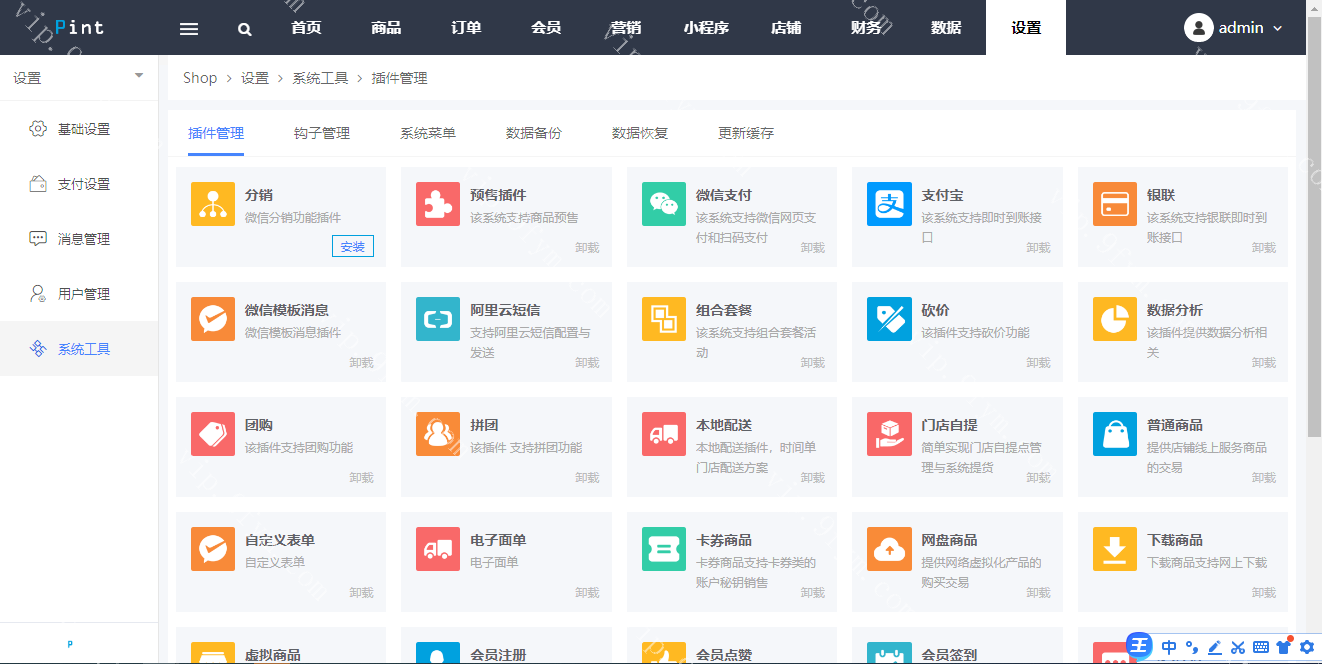Image resolution: width=1322 pixels, height=664 pixels.
Task: Expand the admin user dropdown
Action: pyautogui.click(x=1233, y=28)
